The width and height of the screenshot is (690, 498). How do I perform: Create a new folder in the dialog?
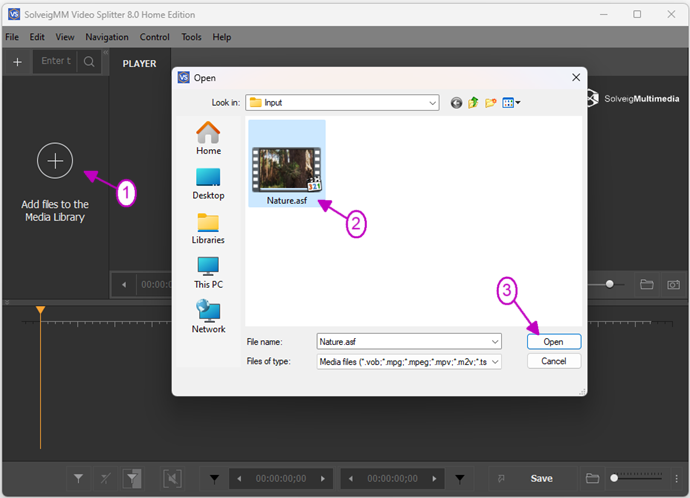[x=490, y=103]
